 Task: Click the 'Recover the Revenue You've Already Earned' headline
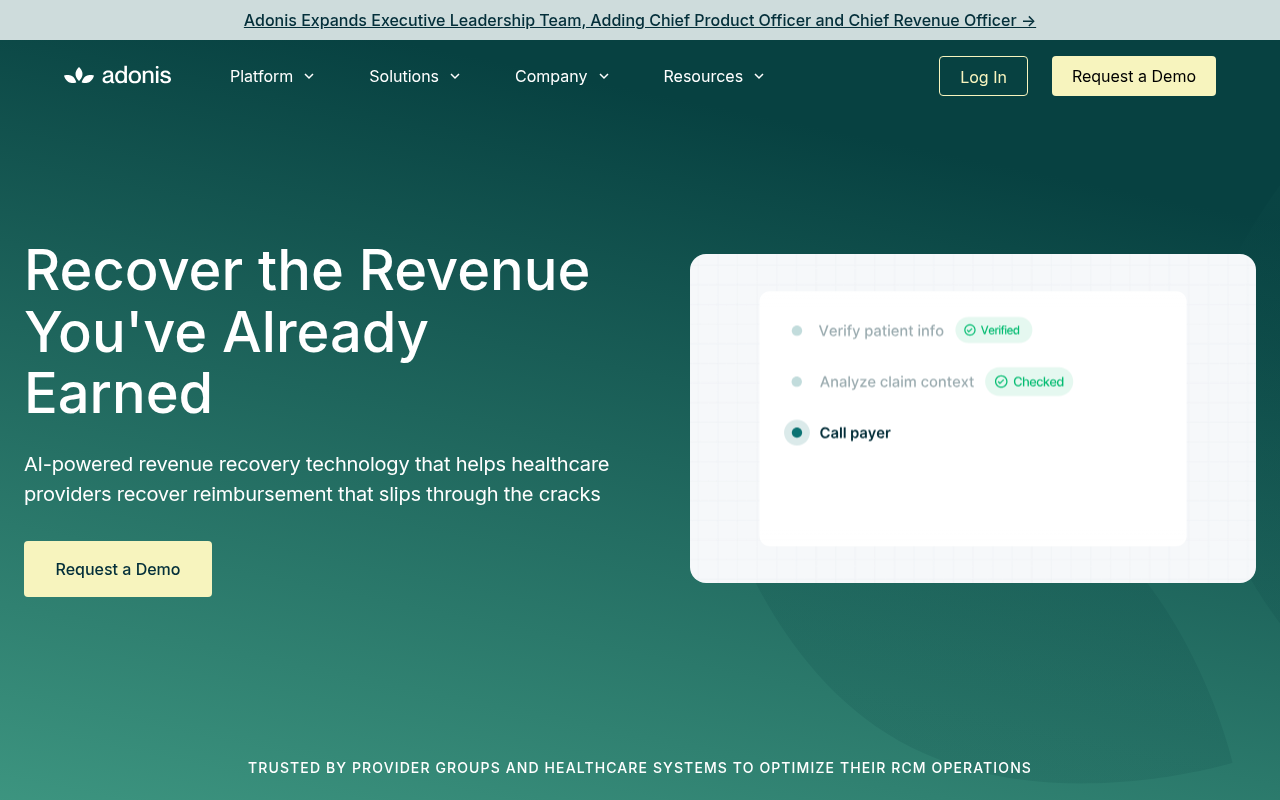307,331
